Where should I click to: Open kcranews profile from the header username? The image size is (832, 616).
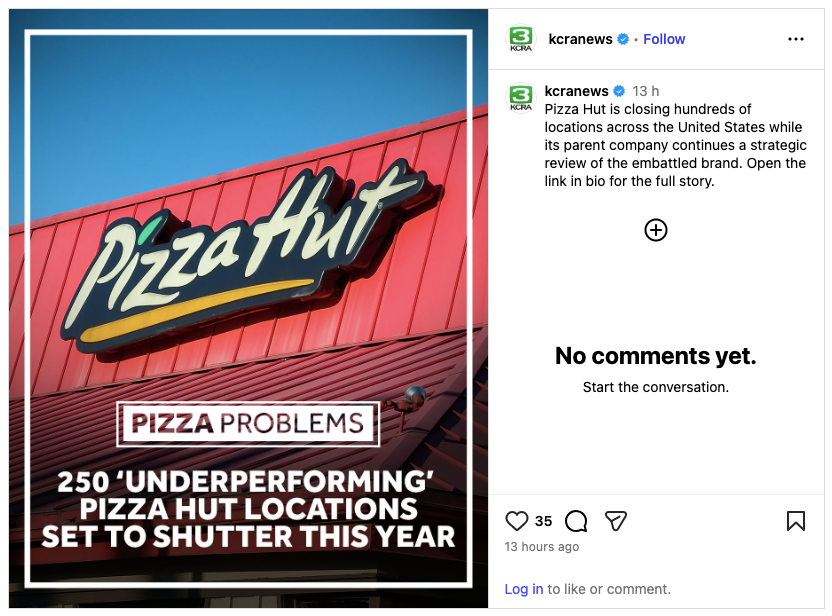point(580,39)
